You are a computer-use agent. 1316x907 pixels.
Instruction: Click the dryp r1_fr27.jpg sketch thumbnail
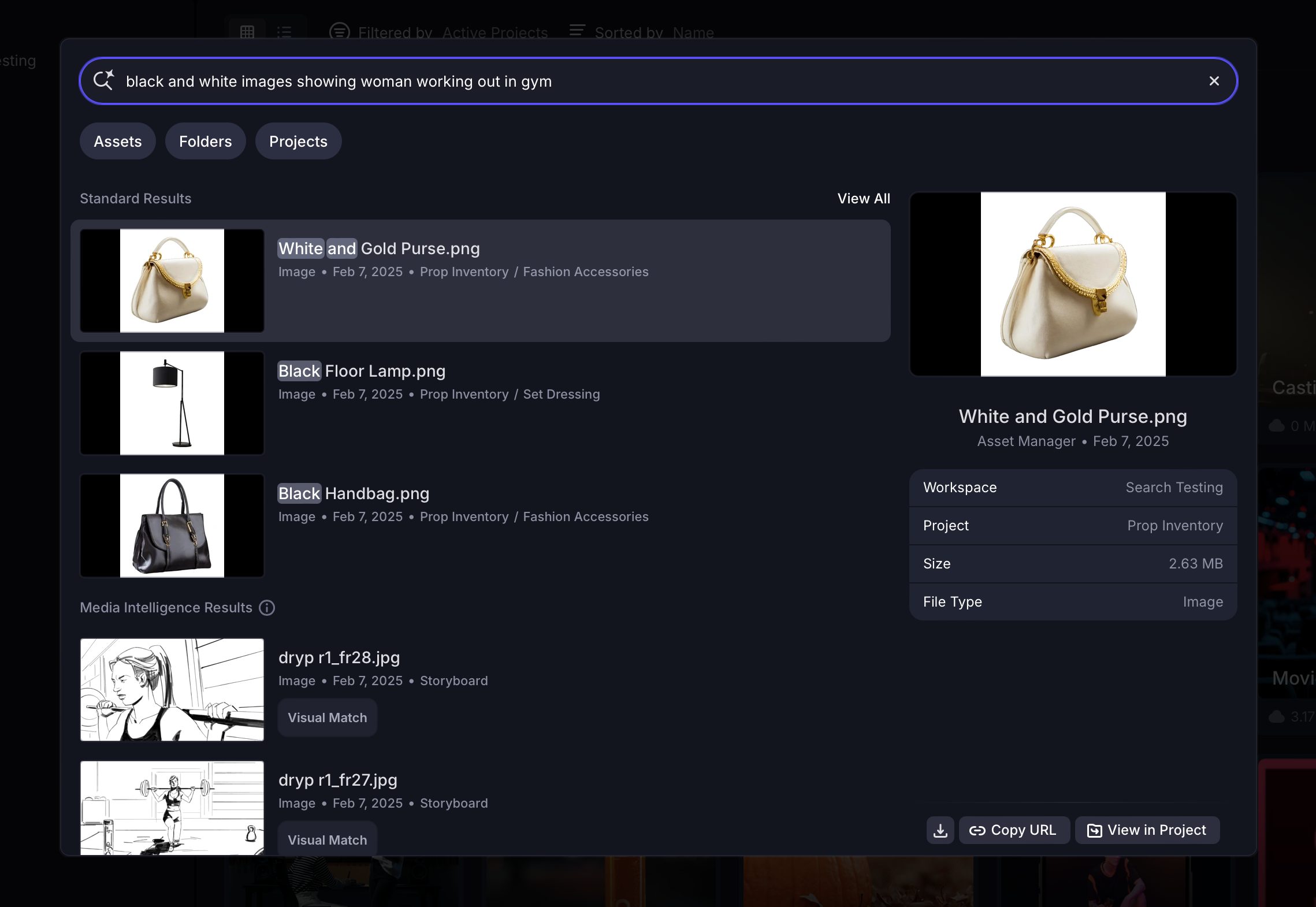[172, 808]
